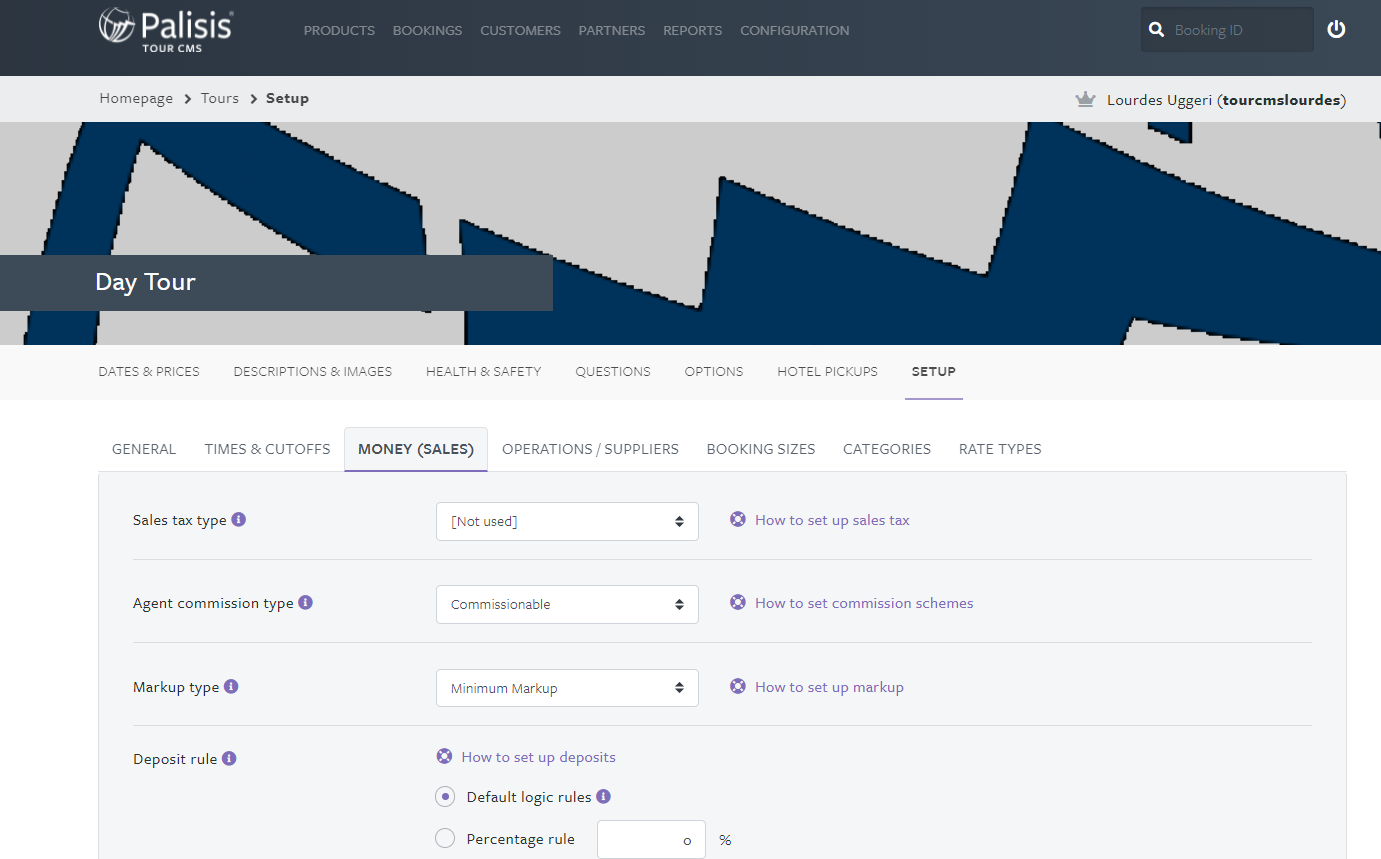Switch to the Hotel Pickups tab
Viewport: 1381px width, 859px height.
[x=827, y=371]
